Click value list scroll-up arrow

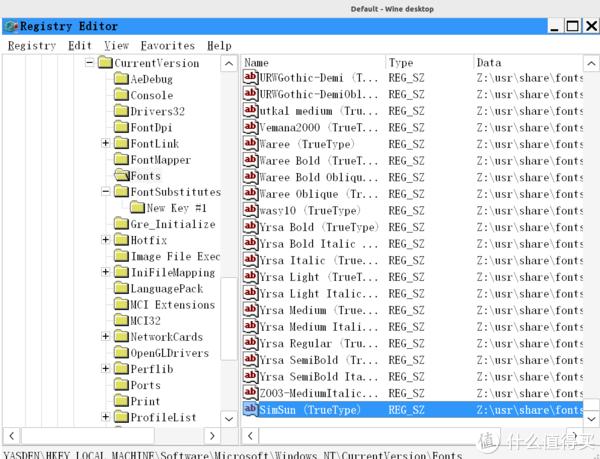(591, 63)
